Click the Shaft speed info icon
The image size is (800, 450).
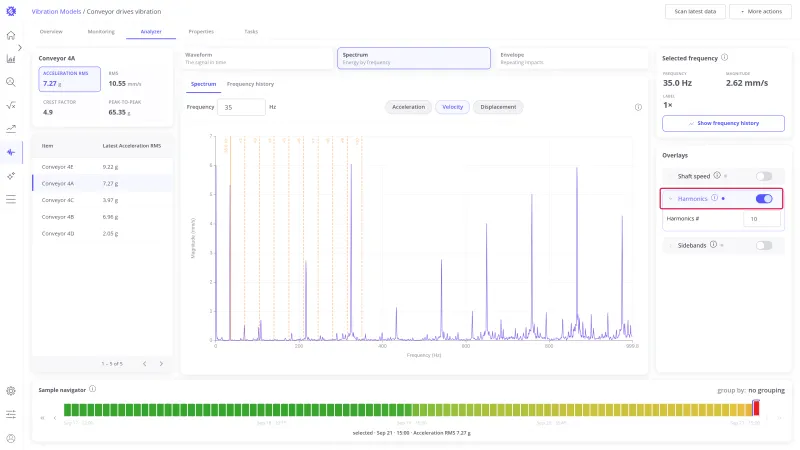pyautogui.click(x=717, y=176)
